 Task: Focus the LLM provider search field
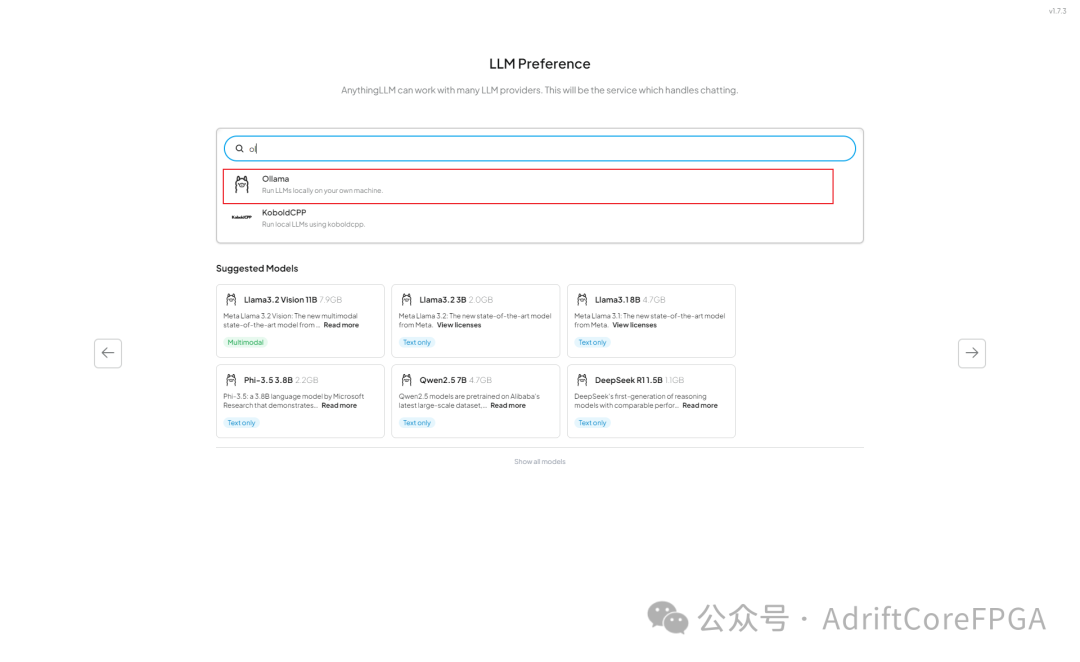(x=539, y=148)
